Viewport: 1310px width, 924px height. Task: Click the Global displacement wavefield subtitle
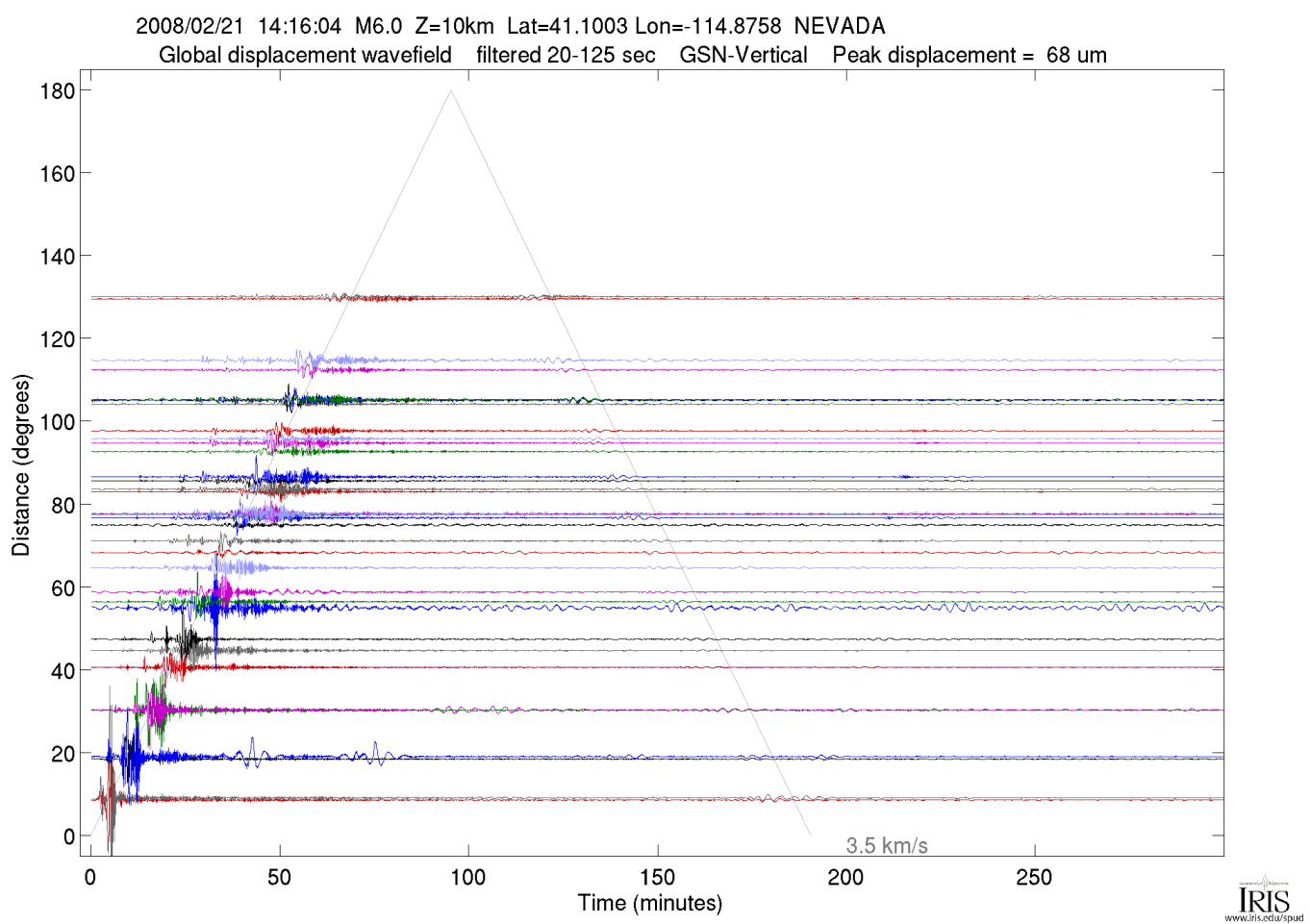click(305, 55)
